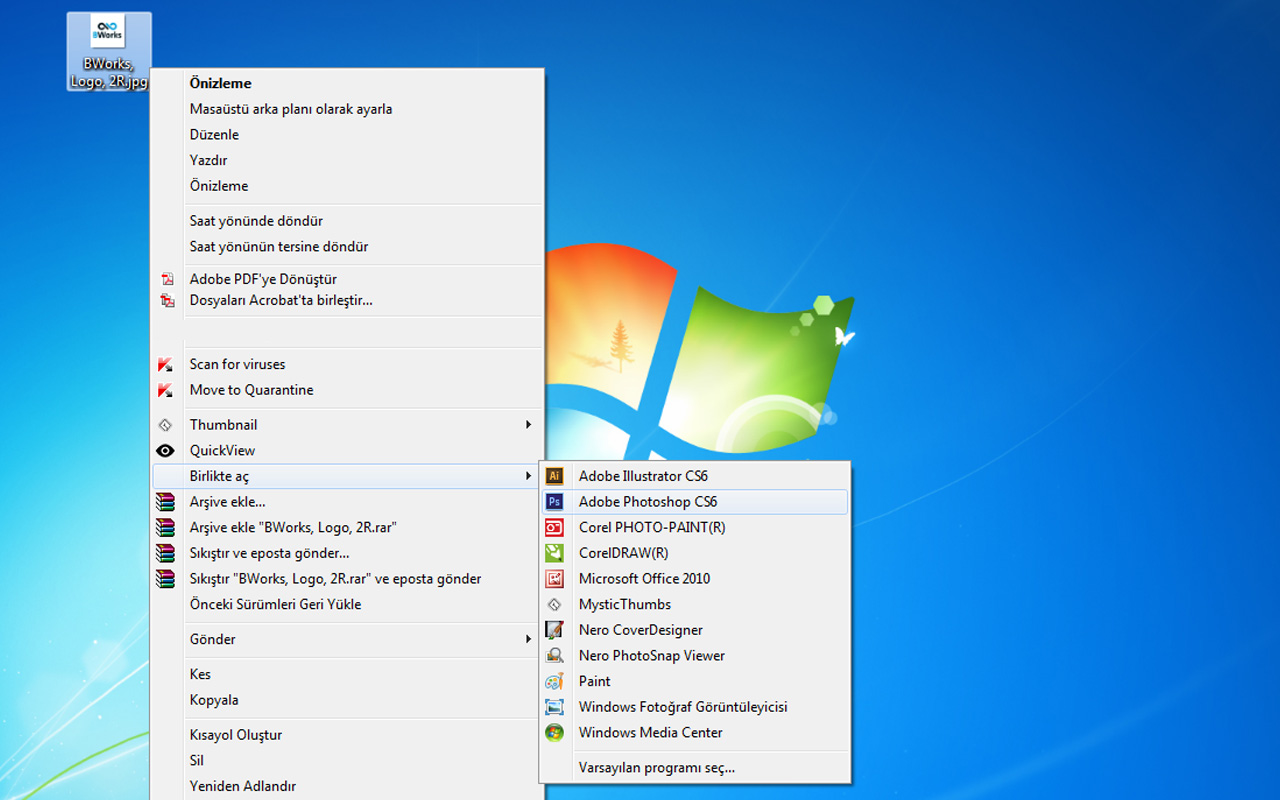The height and width of the screenshot is (800, 1280).
Task: Select Saat yönünün tersine döndür
Action: (279, 246)
